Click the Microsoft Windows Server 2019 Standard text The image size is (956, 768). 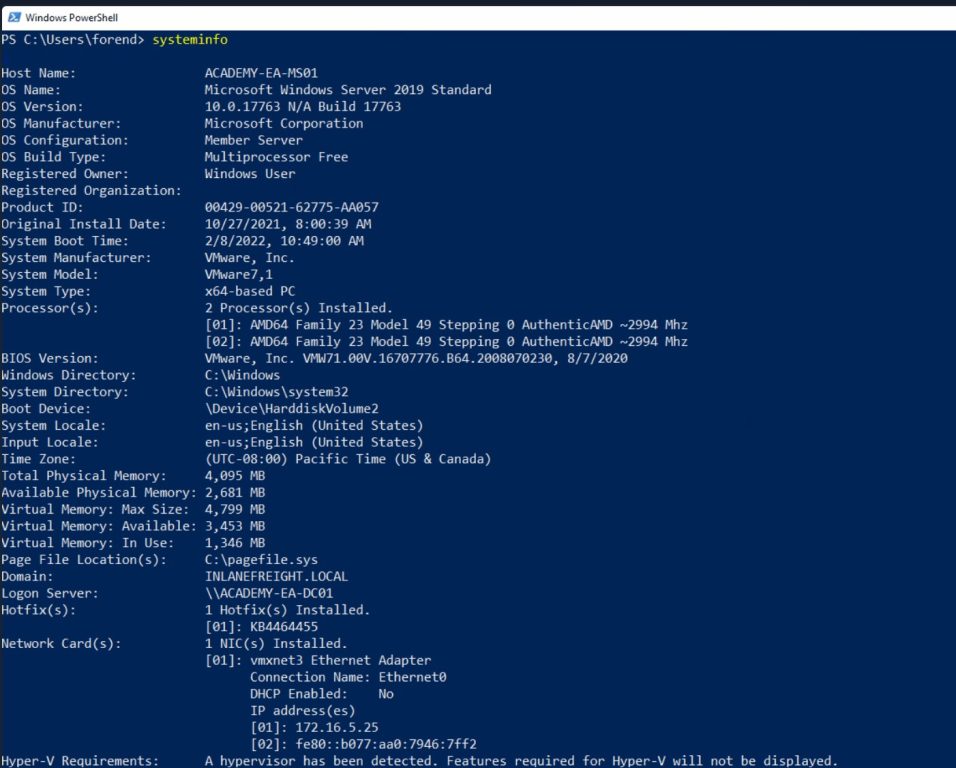348,90
